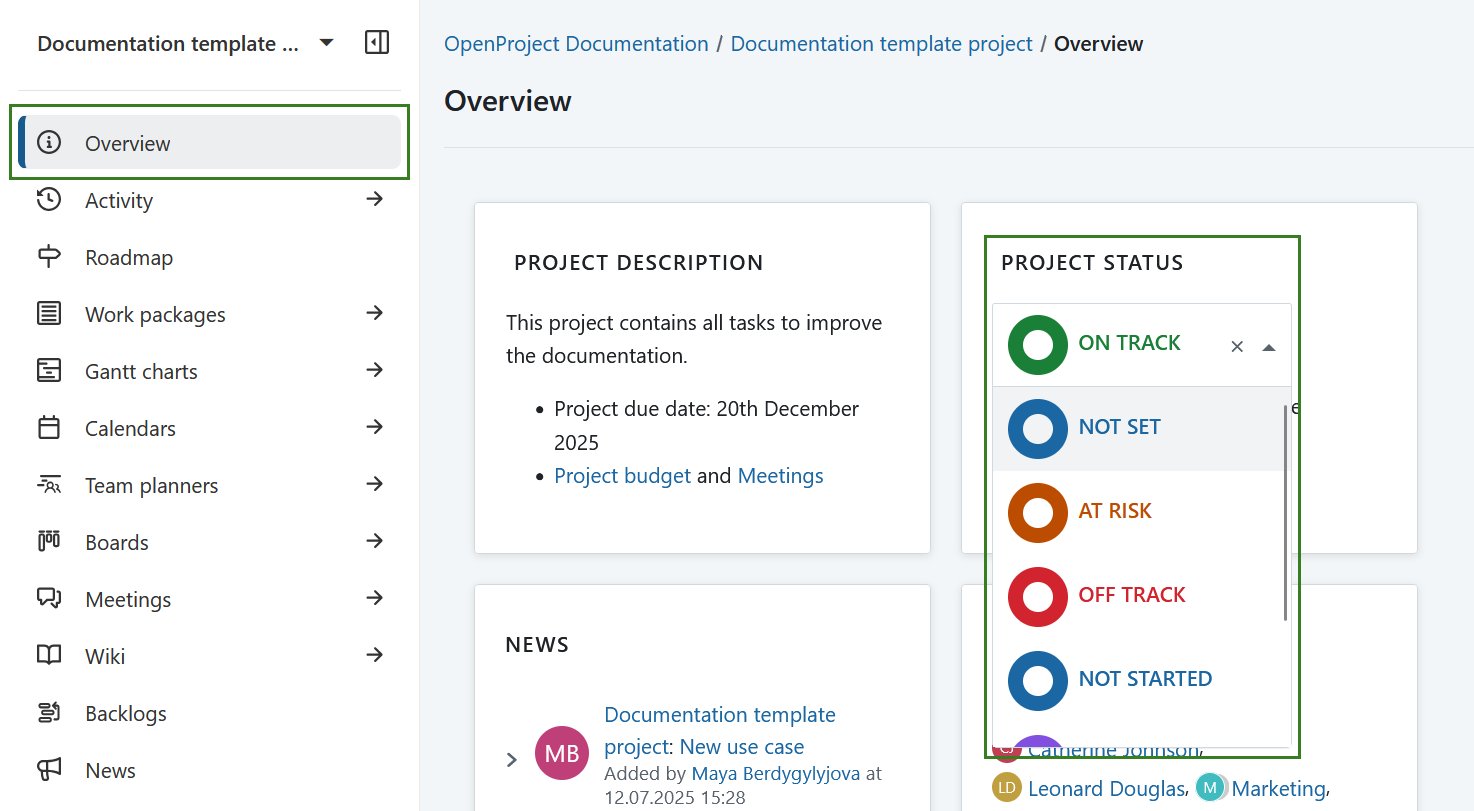Collapse the sidebar with the panel icon
This screenshot has width=1474, height=811.
click(377, 43)
